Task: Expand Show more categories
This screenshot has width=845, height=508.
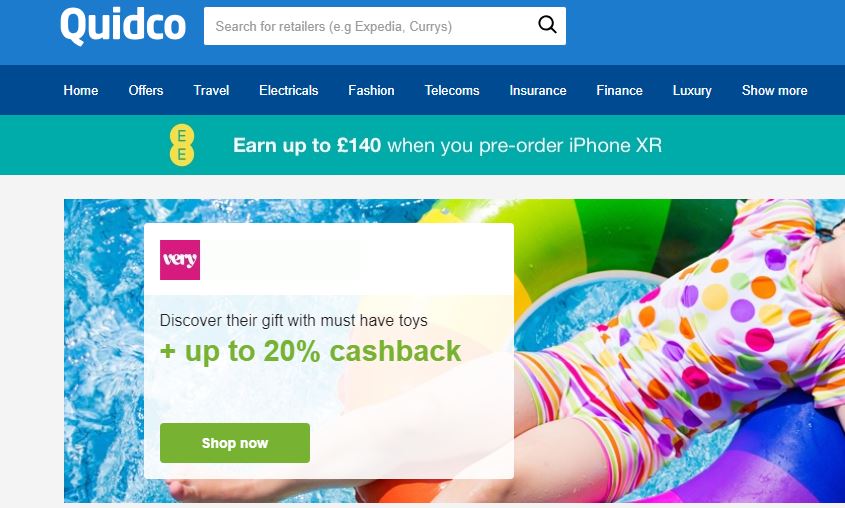Action: 774,91
